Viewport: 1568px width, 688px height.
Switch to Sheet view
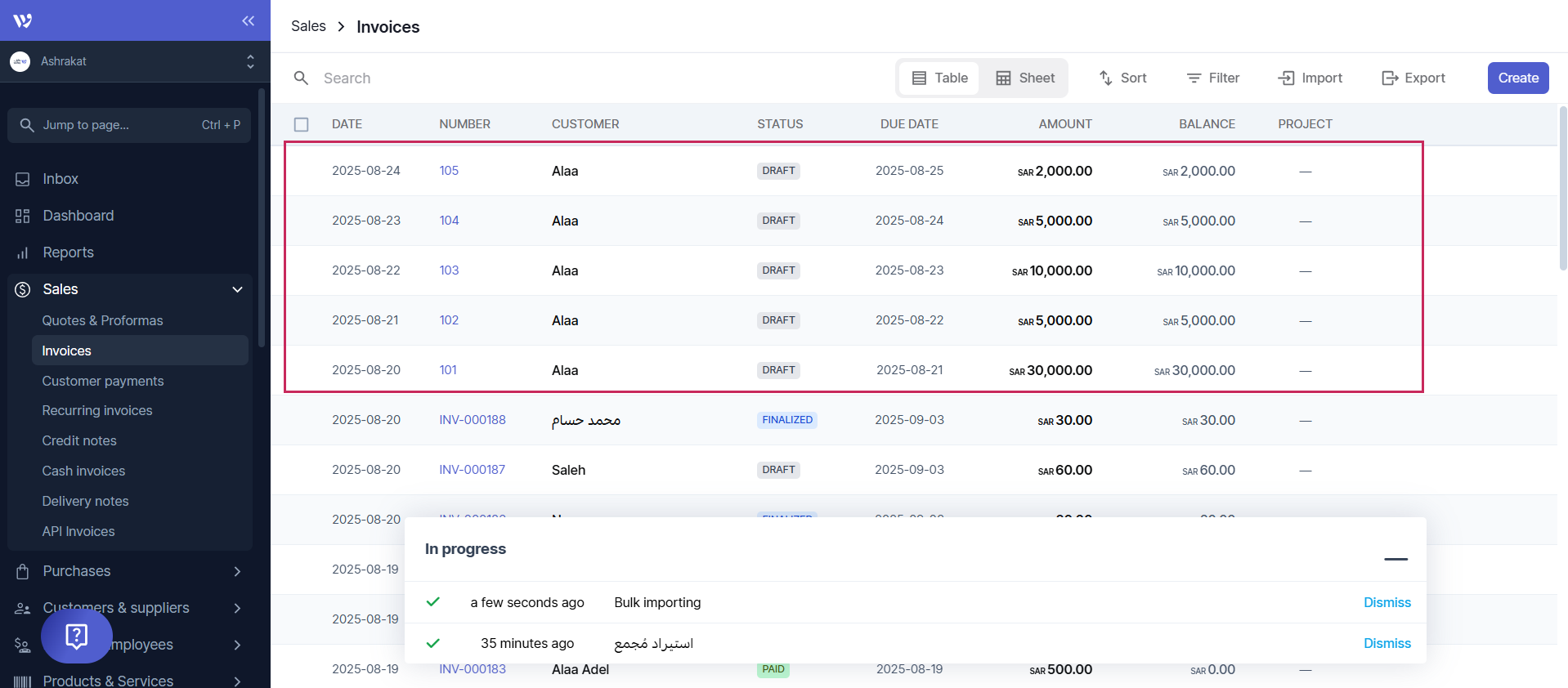[1025, 78]
